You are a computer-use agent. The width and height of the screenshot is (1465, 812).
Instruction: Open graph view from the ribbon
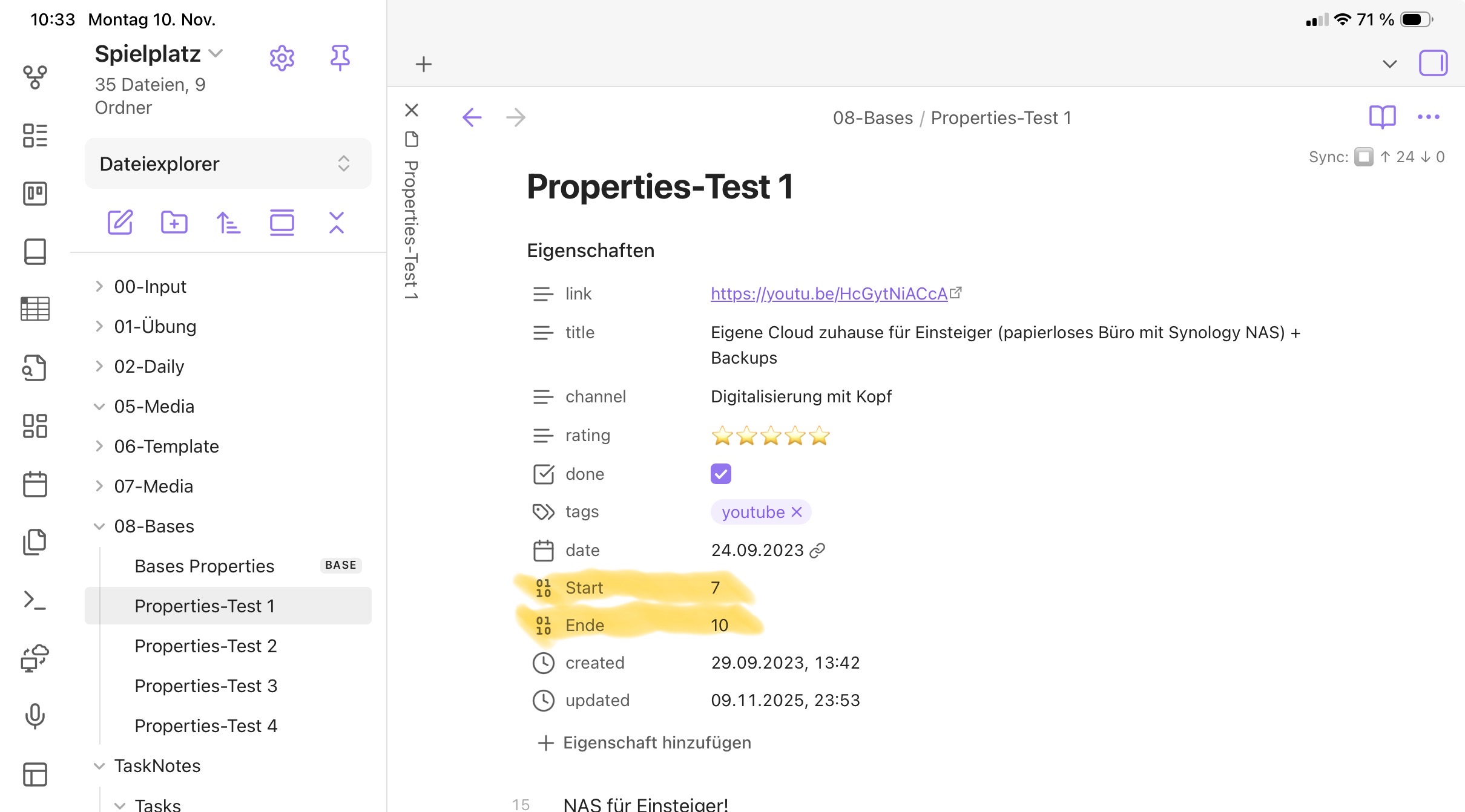tap(35, 77)
